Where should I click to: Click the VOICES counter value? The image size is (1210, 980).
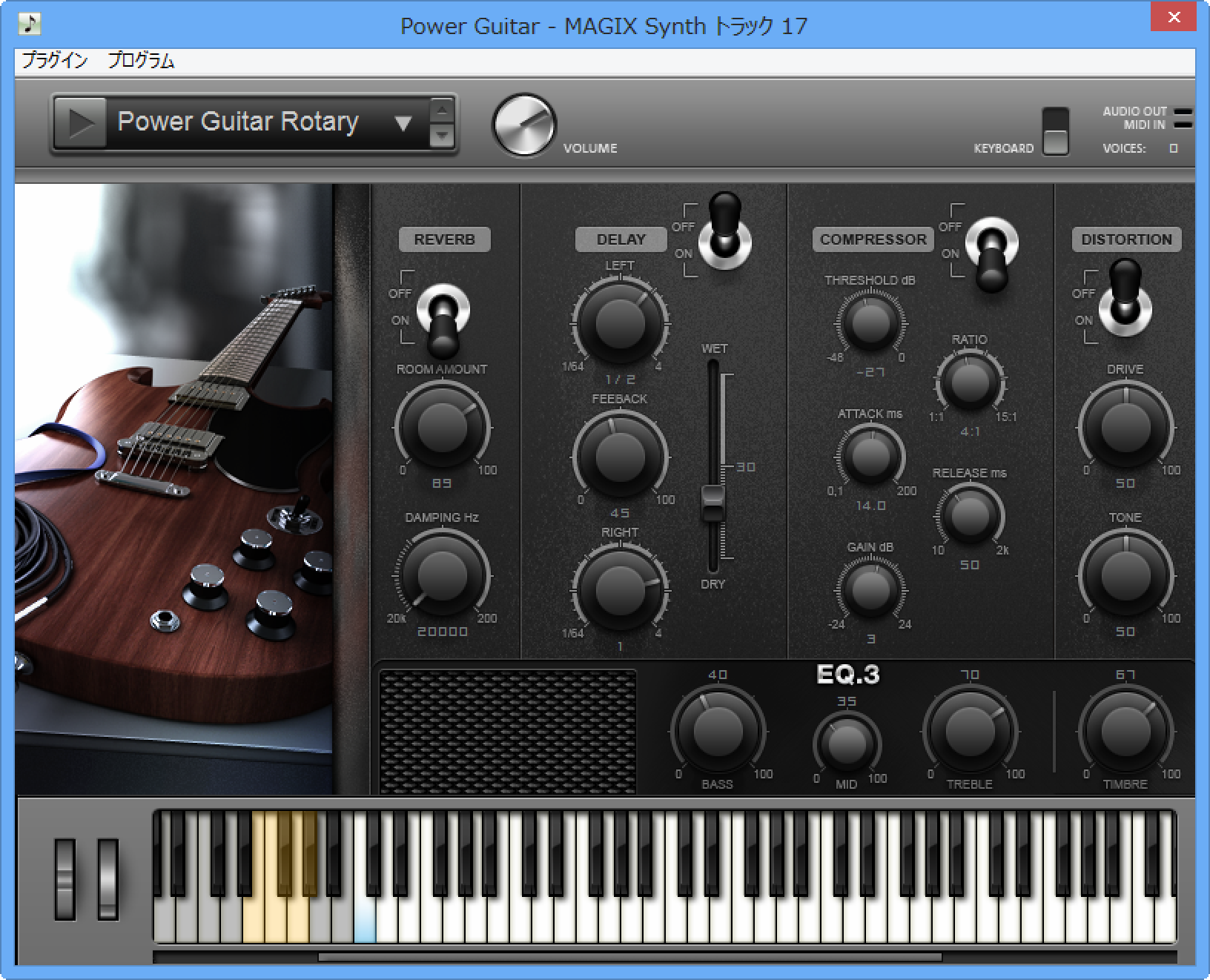click(x=1174, y=148)
